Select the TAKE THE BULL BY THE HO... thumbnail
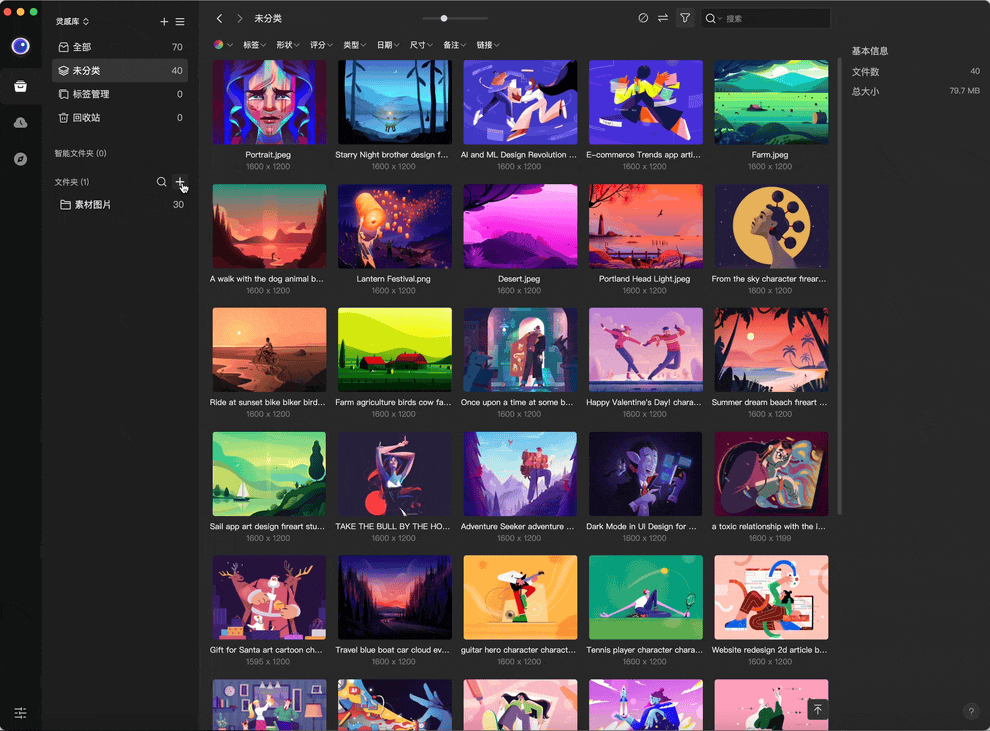 (x=395, y=474)
